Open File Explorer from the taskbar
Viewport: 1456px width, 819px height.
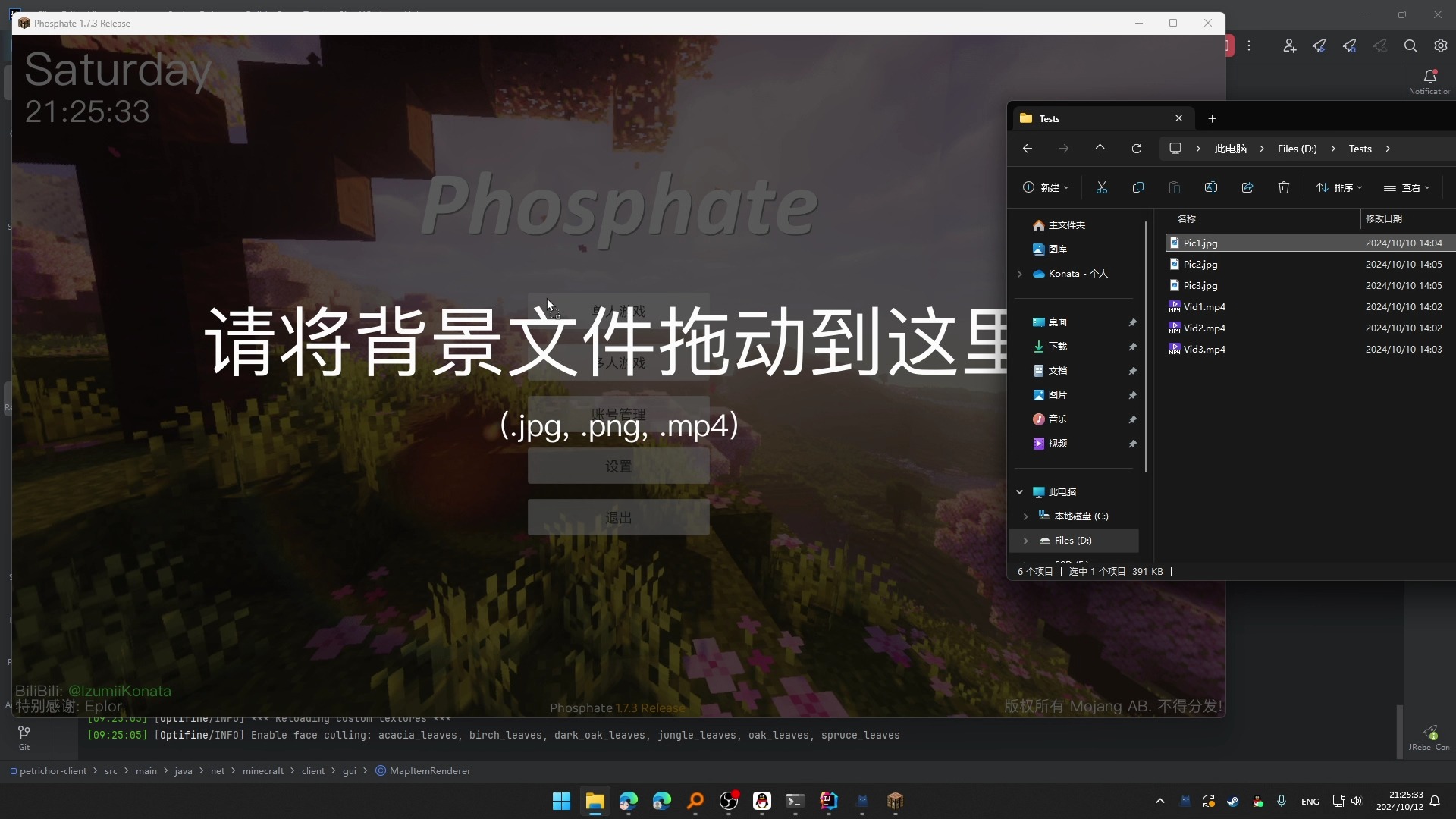595,801
